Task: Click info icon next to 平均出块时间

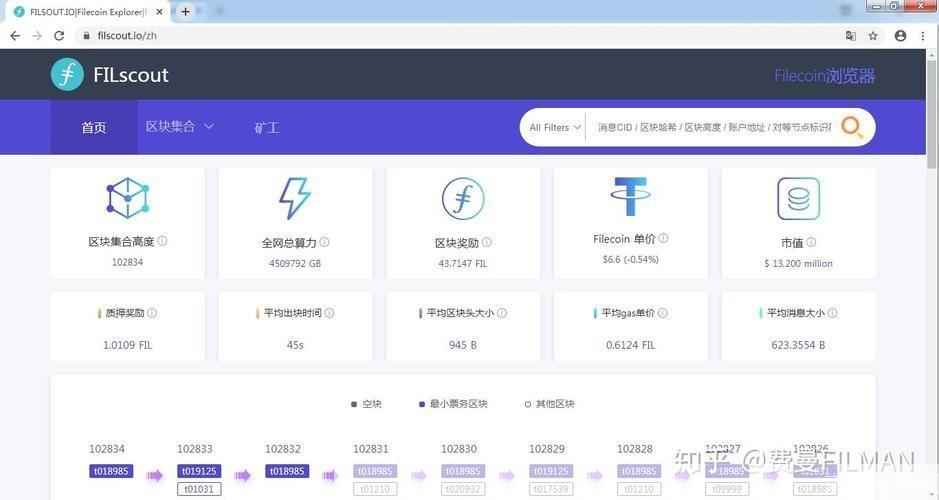Action: coord(329,313)
